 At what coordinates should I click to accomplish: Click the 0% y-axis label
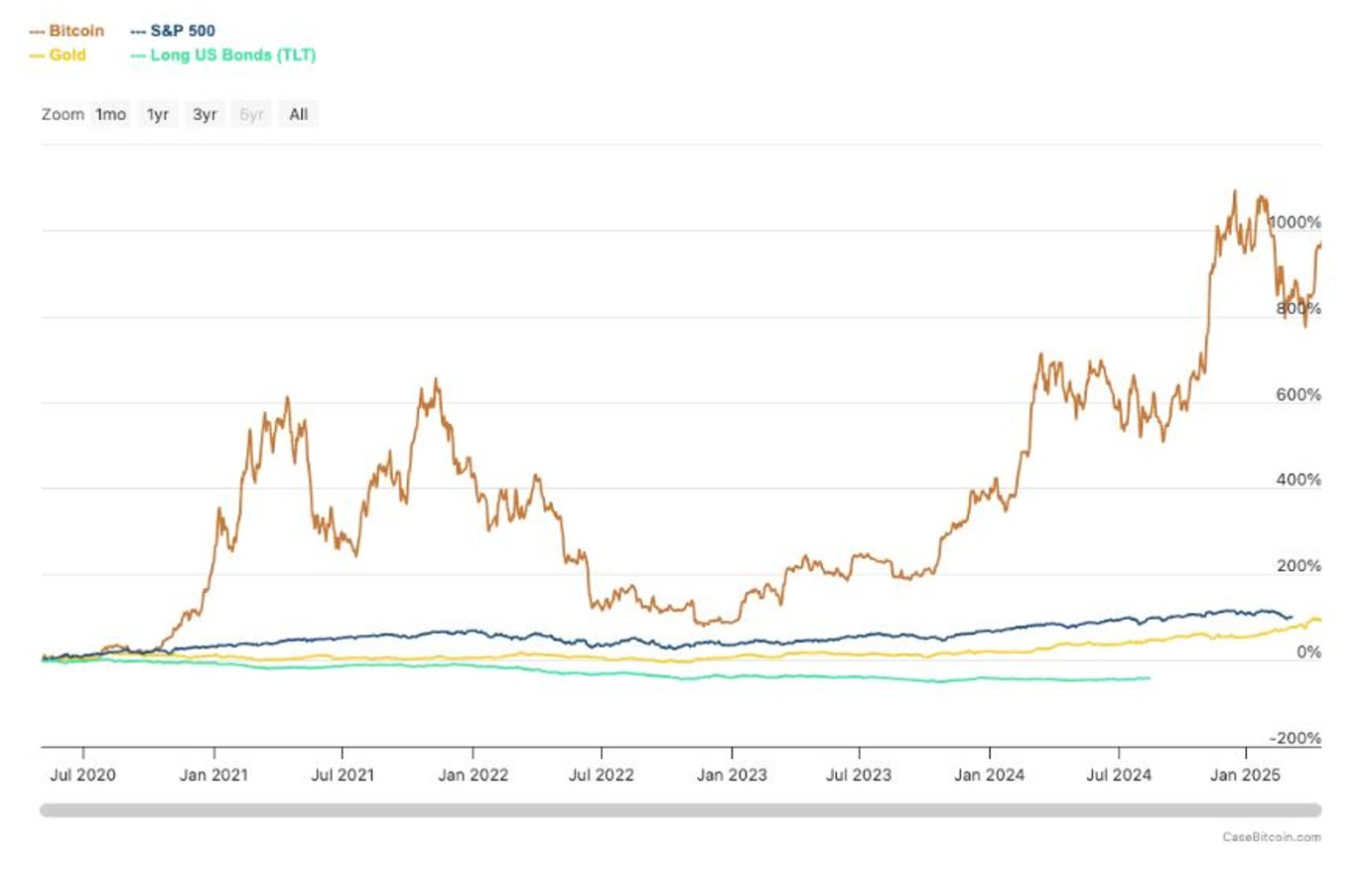[1309, 653]
